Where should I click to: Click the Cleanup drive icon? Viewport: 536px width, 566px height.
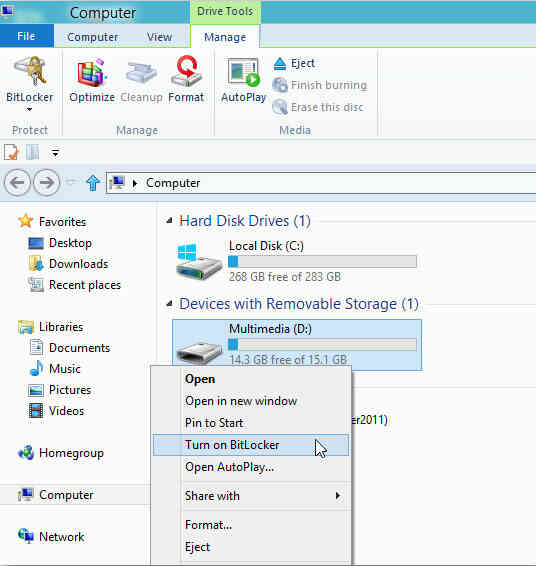141,72
